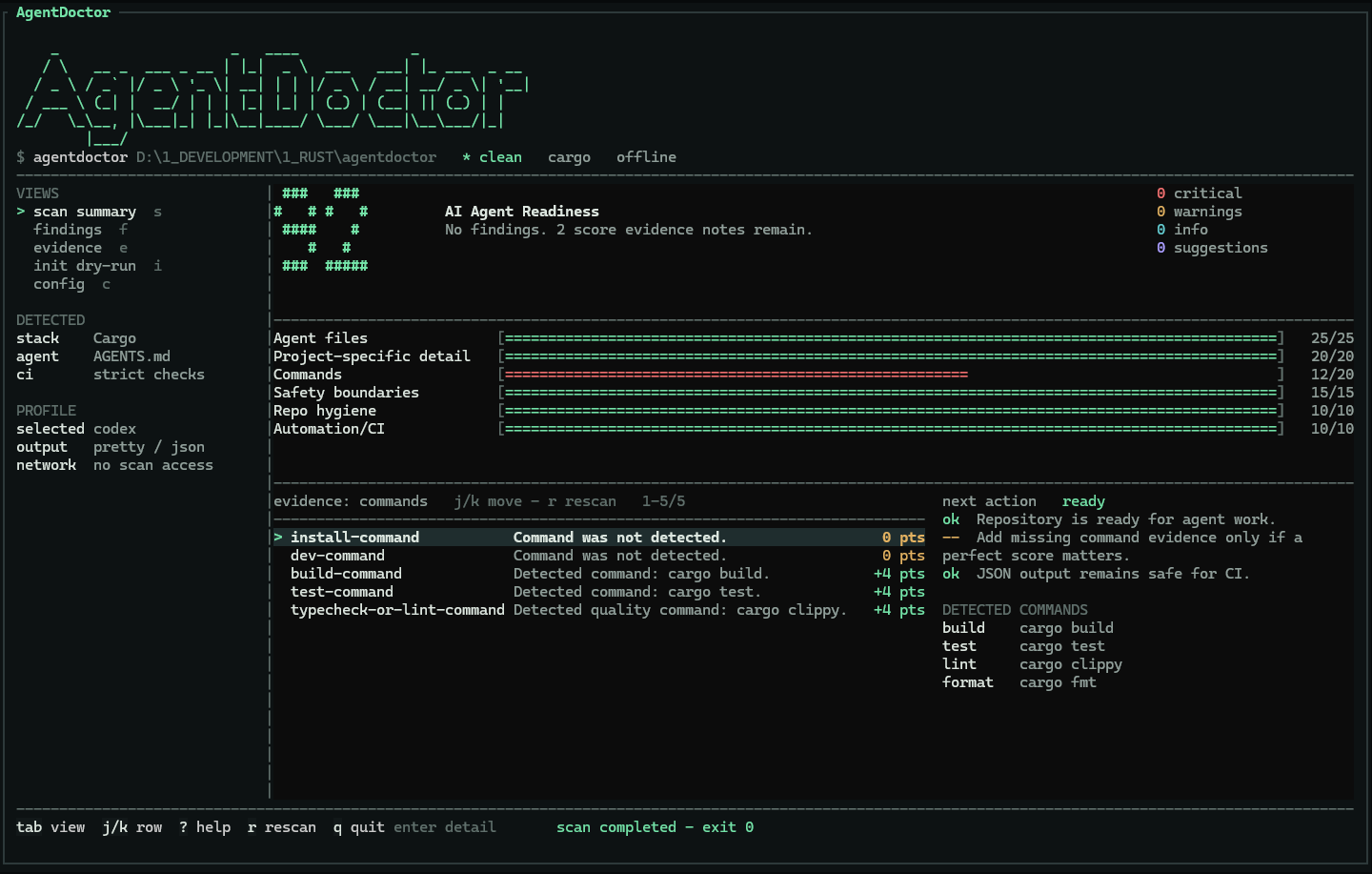Click the q quit hint
The height and width of the screenshot is (874, 1372).
click(x=359, y=827)
